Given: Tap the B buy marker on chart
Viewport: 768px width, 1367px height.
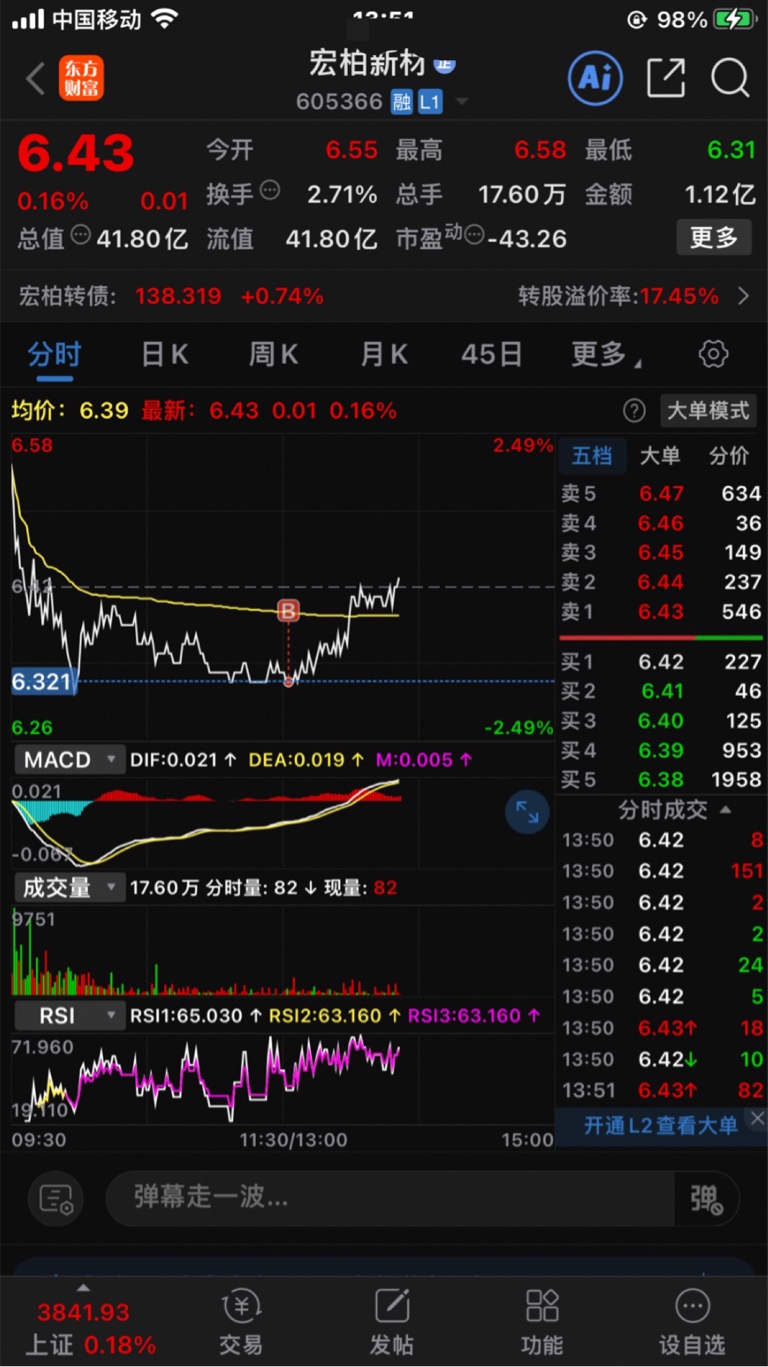Looking at the screenshot, I should point(288,610).
